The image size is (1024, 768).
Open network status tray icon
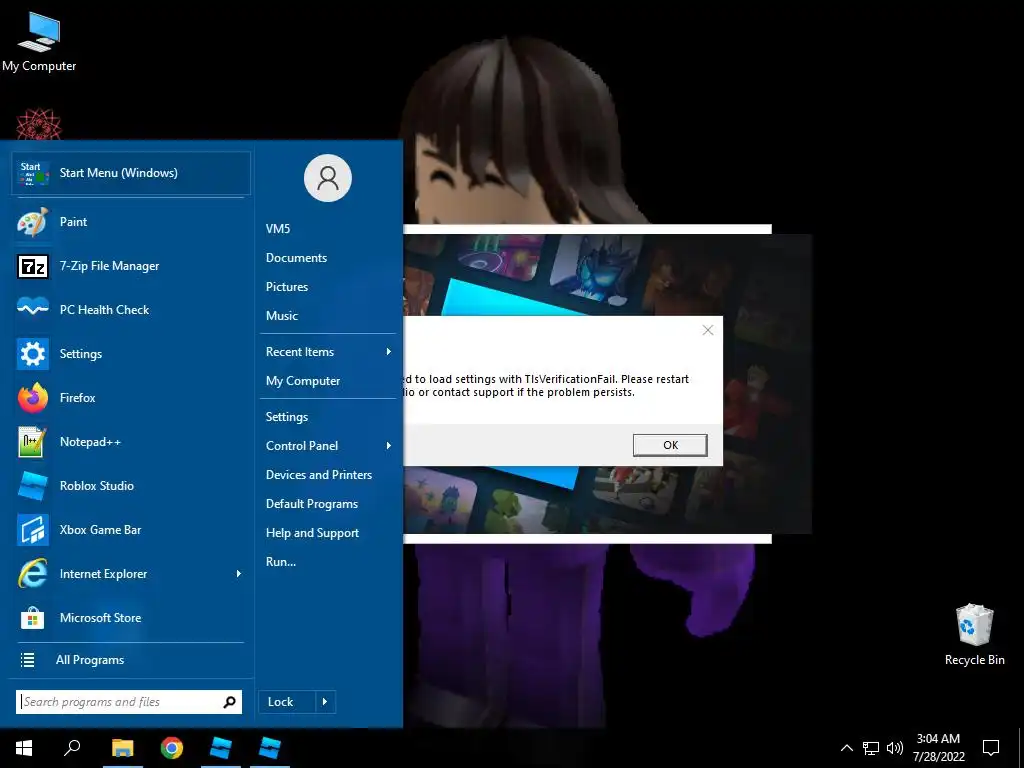point(871,748)
